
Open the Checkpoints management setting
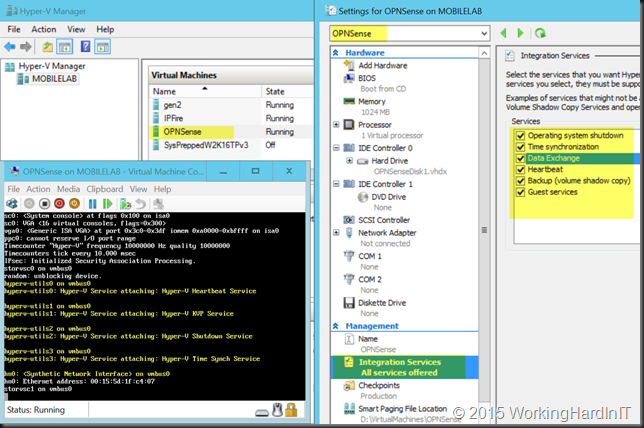click(x=379, y=386)
